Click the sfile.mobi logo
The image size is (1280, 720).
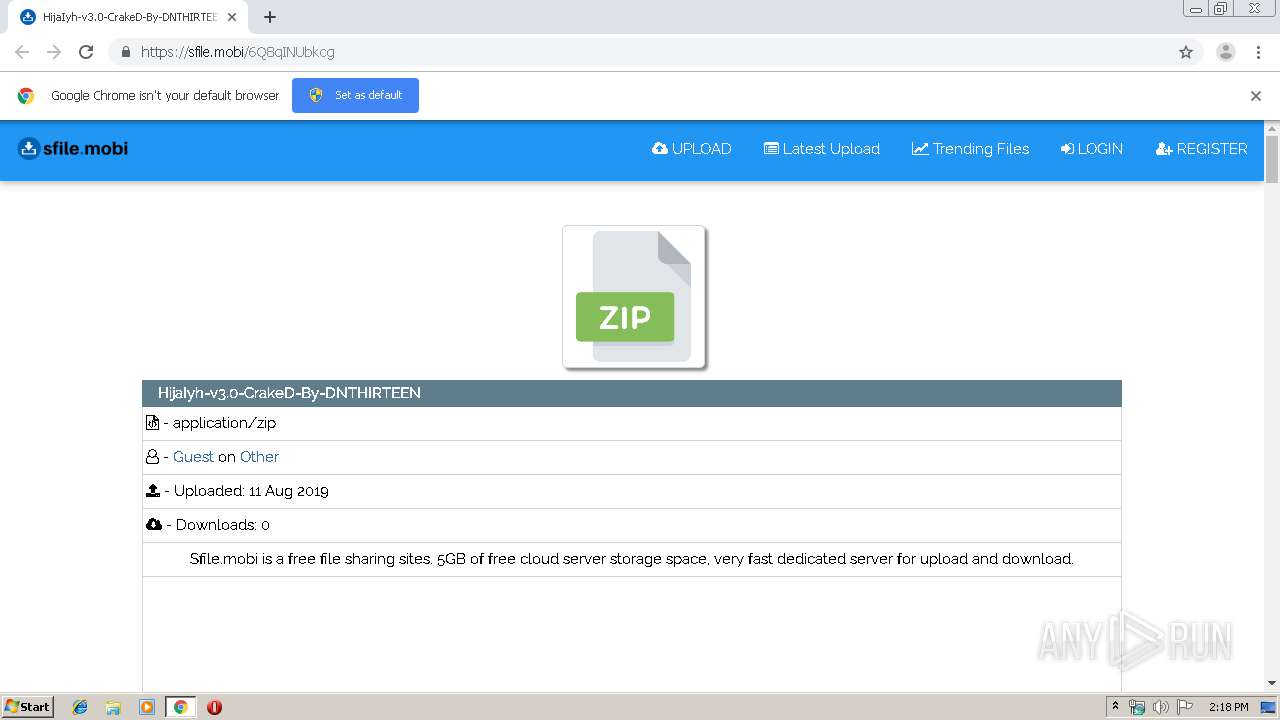coord(73,149)
